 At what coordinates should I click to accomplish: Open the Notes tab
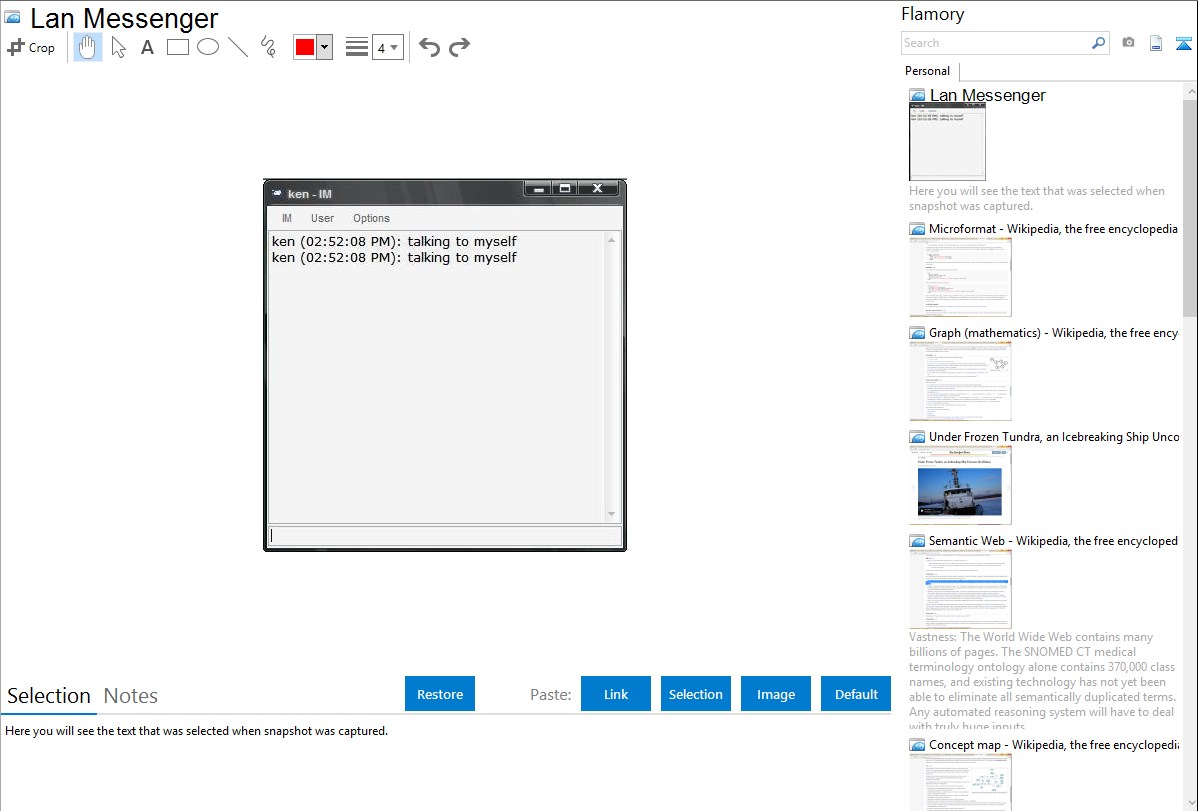[x=131, y=696]
